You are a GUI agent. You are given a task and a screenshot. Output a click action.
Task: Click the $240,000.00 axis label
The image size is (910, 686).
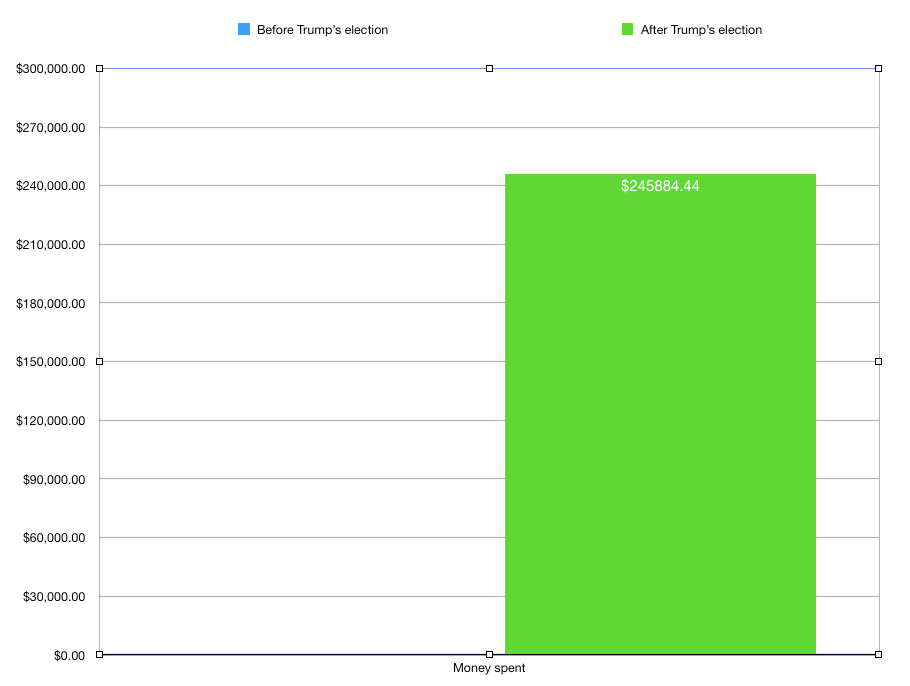[50, 186]
